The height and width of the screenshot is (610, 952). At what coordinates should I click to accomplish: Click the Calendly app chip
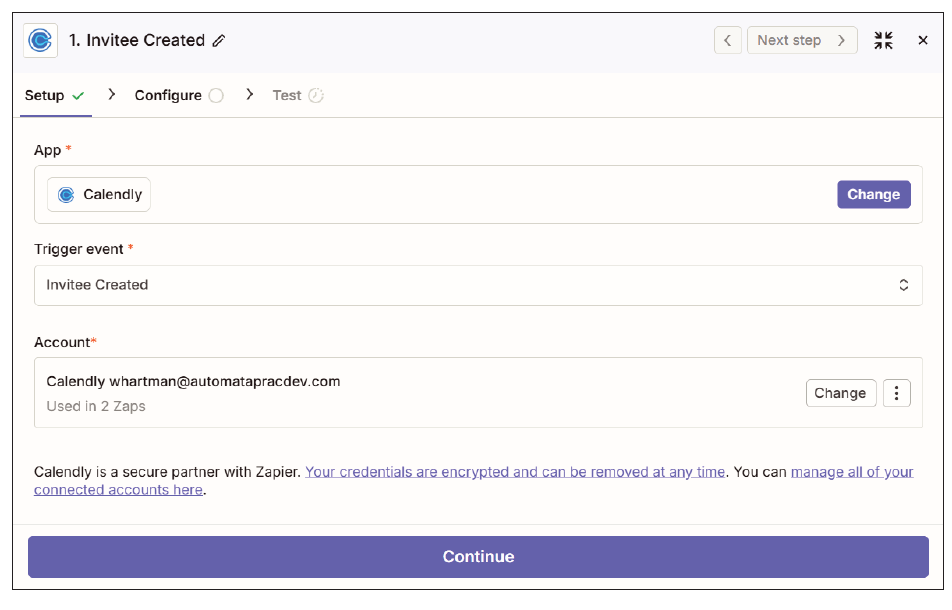(x=99, y=194)
